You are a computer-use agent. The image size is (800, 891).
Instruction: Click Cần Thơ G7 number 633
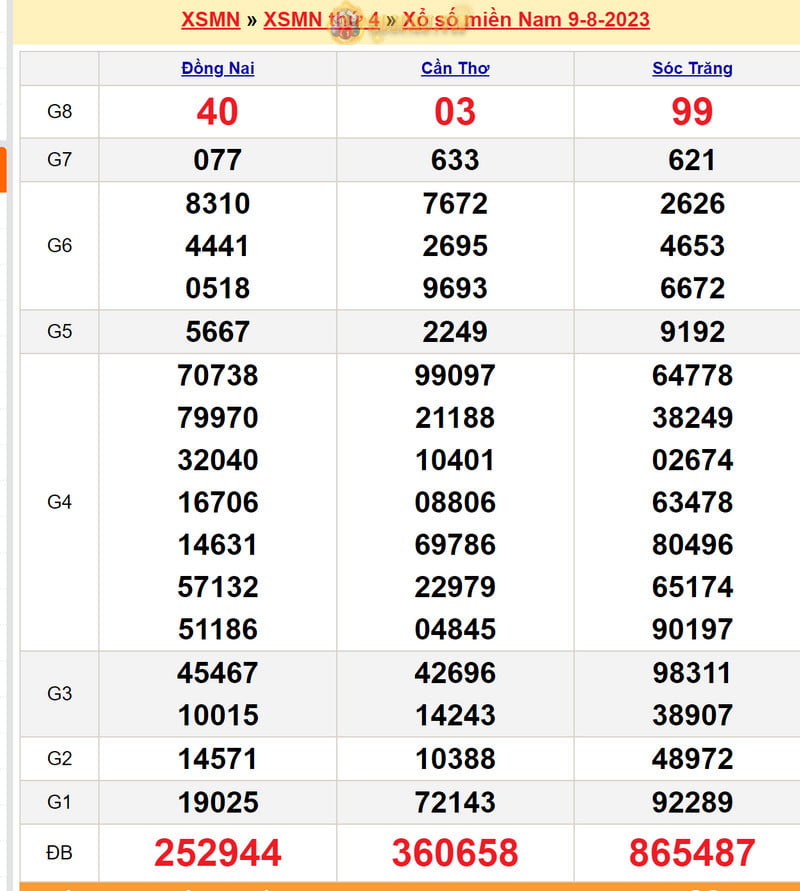(x=455, y=160)
